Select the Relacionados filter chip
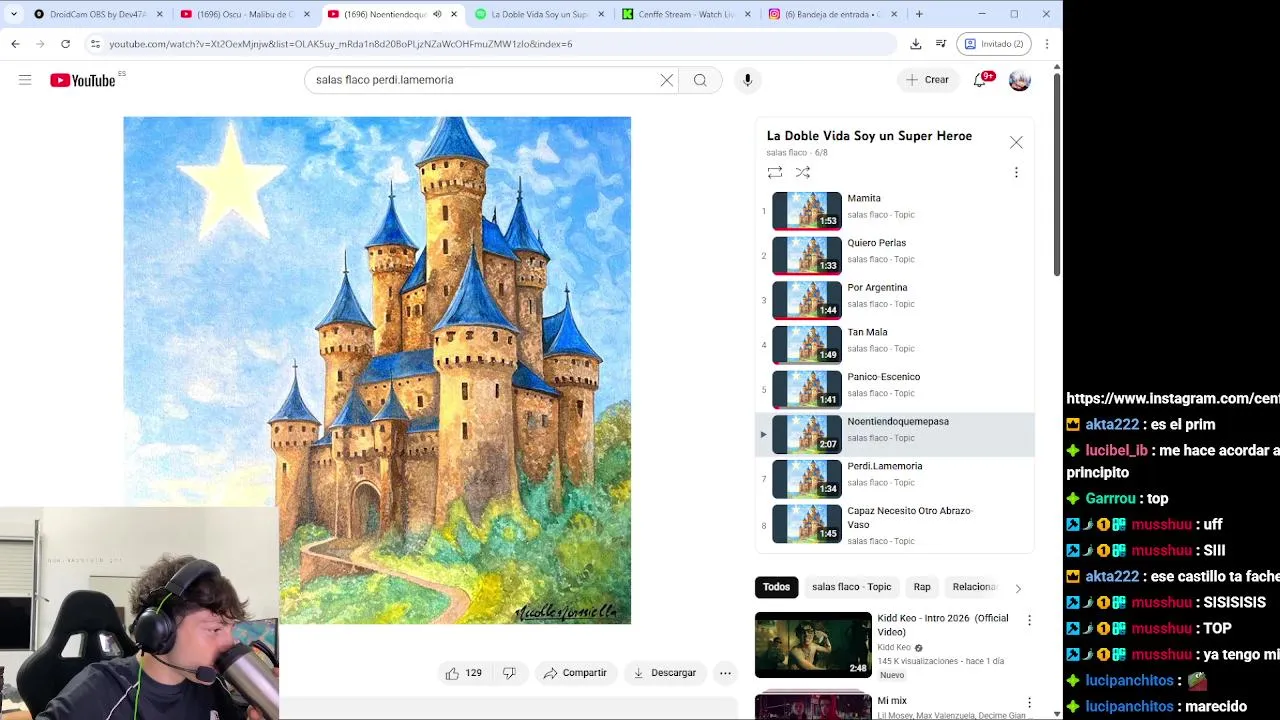Screen dimensions: 1280x720 tap(973, 587)
